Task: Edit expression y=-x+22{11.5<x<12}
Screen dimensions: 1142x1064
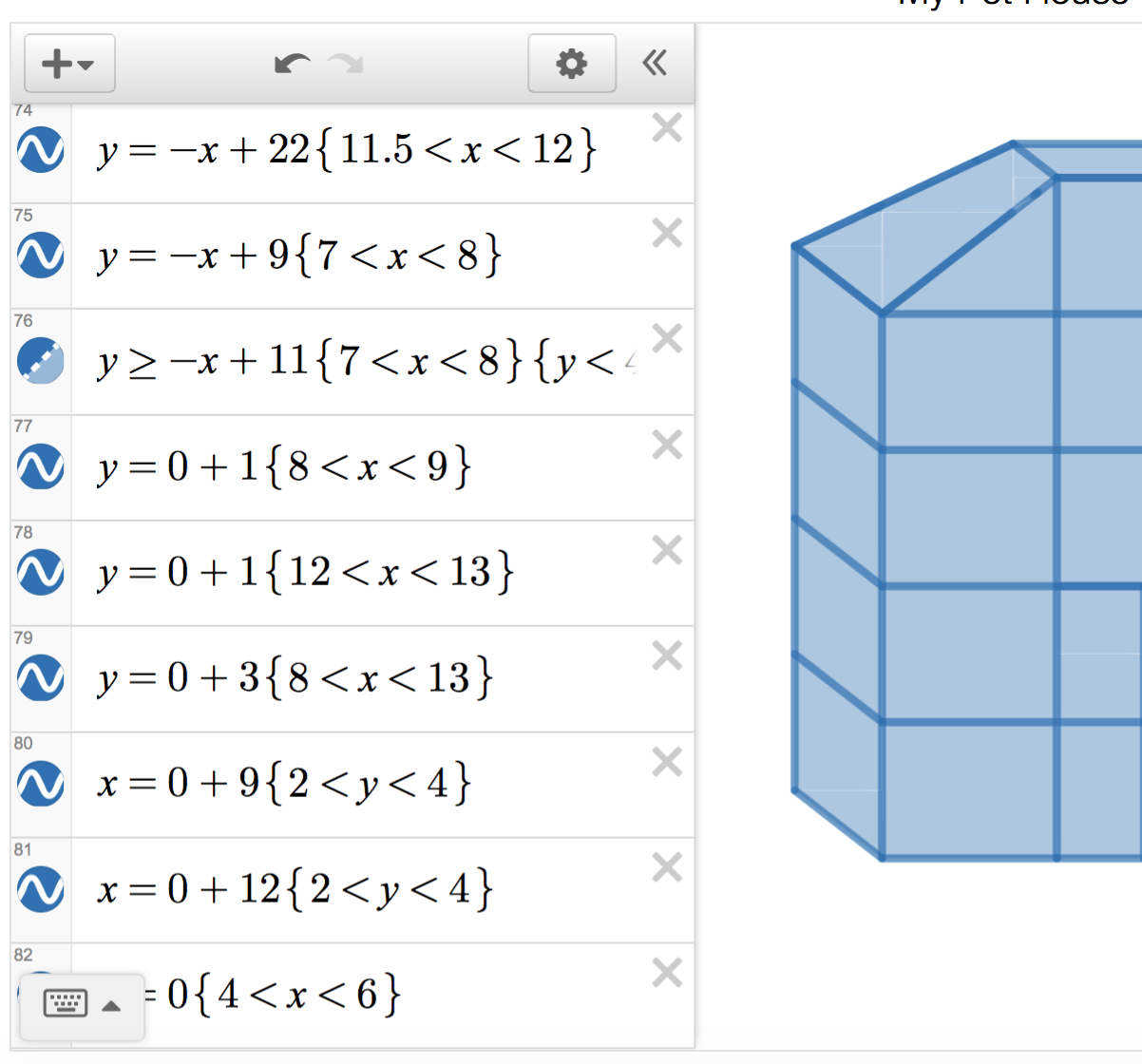Action: tap(347, 150)
